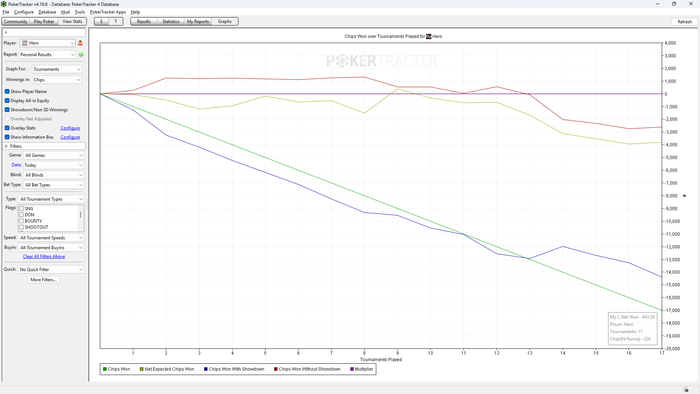The width and height of the screenshot is (700, 394).
Task: Check the SHOOTOUT flag checkbox
Action: [21, 227]
